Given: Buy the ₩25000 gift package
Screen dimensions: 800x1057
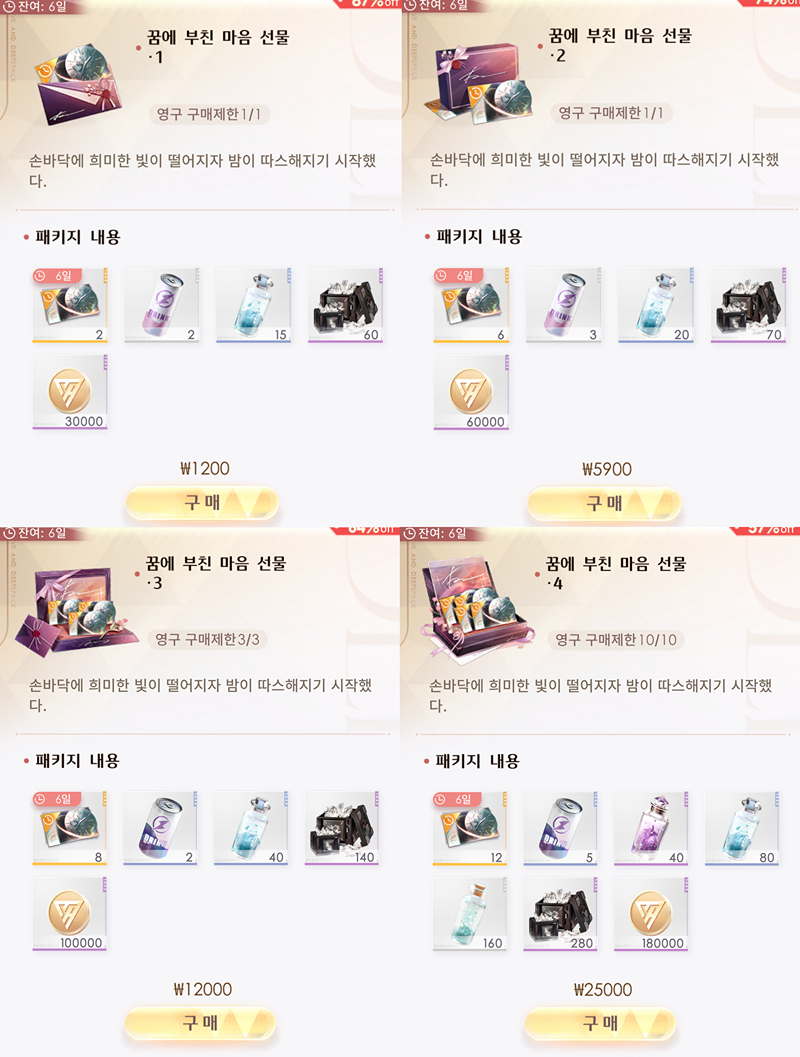Looking at the screenshot, I should click(600, 1023).
